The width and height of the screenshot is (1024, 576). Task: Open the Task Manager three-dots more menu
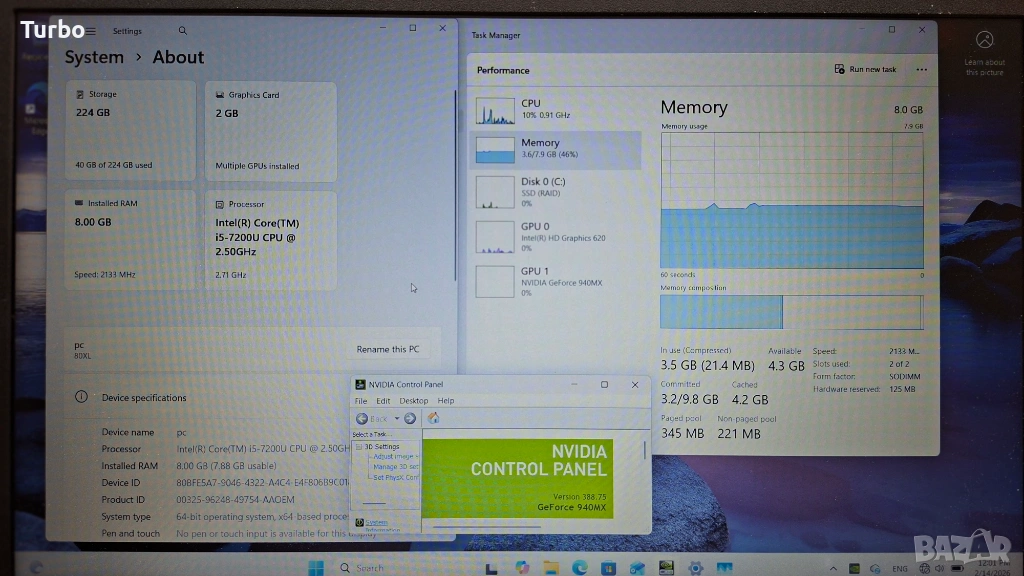click(921, 69)
